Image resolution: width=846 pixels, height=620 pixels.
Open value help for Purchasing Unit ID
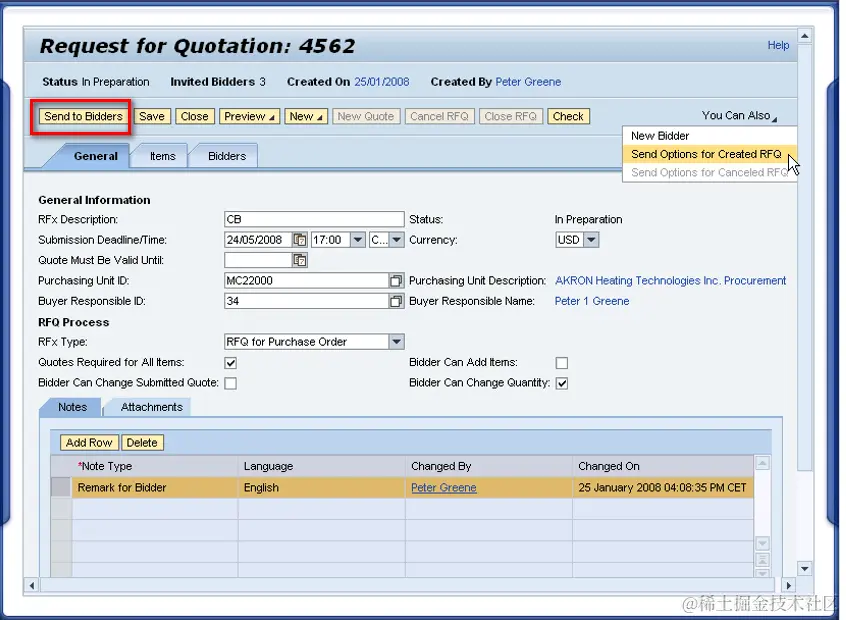396,281
